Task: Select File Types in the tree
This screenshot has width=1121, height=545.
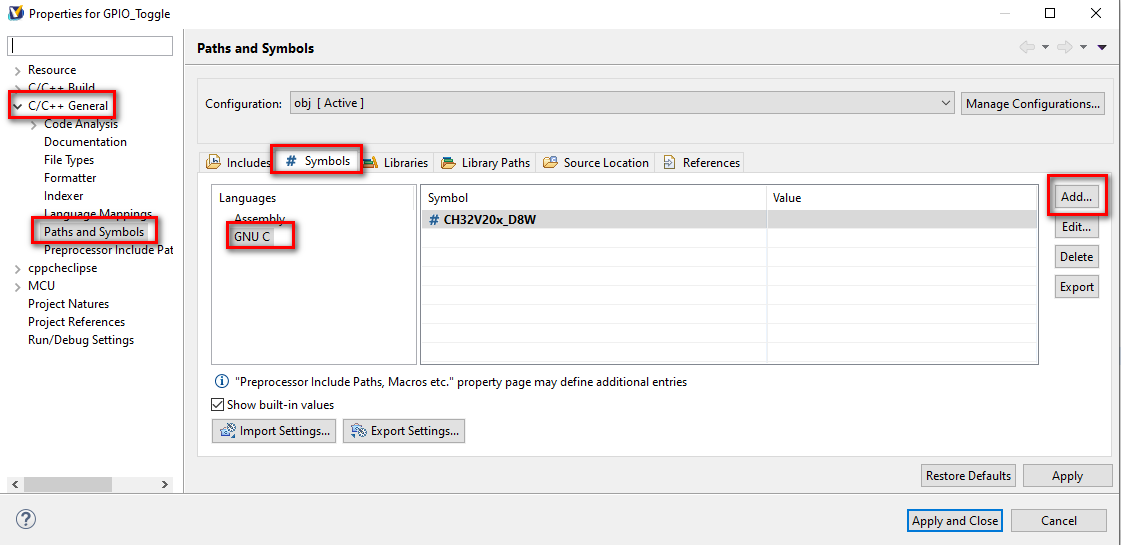Action: (69, 159)
